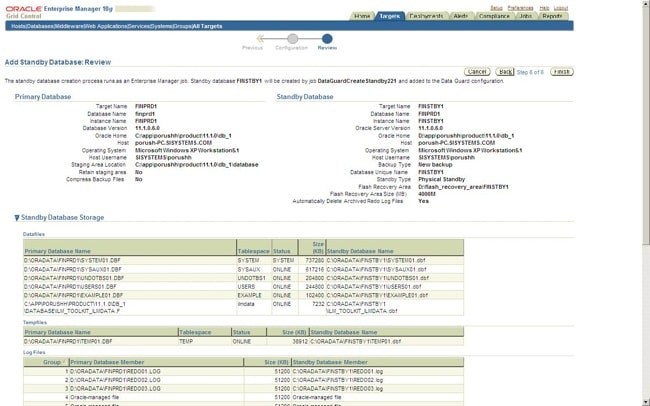The height and width of the screenshot is (406, 650).
Task: Click the Cancel button
Action: (477, 72)
